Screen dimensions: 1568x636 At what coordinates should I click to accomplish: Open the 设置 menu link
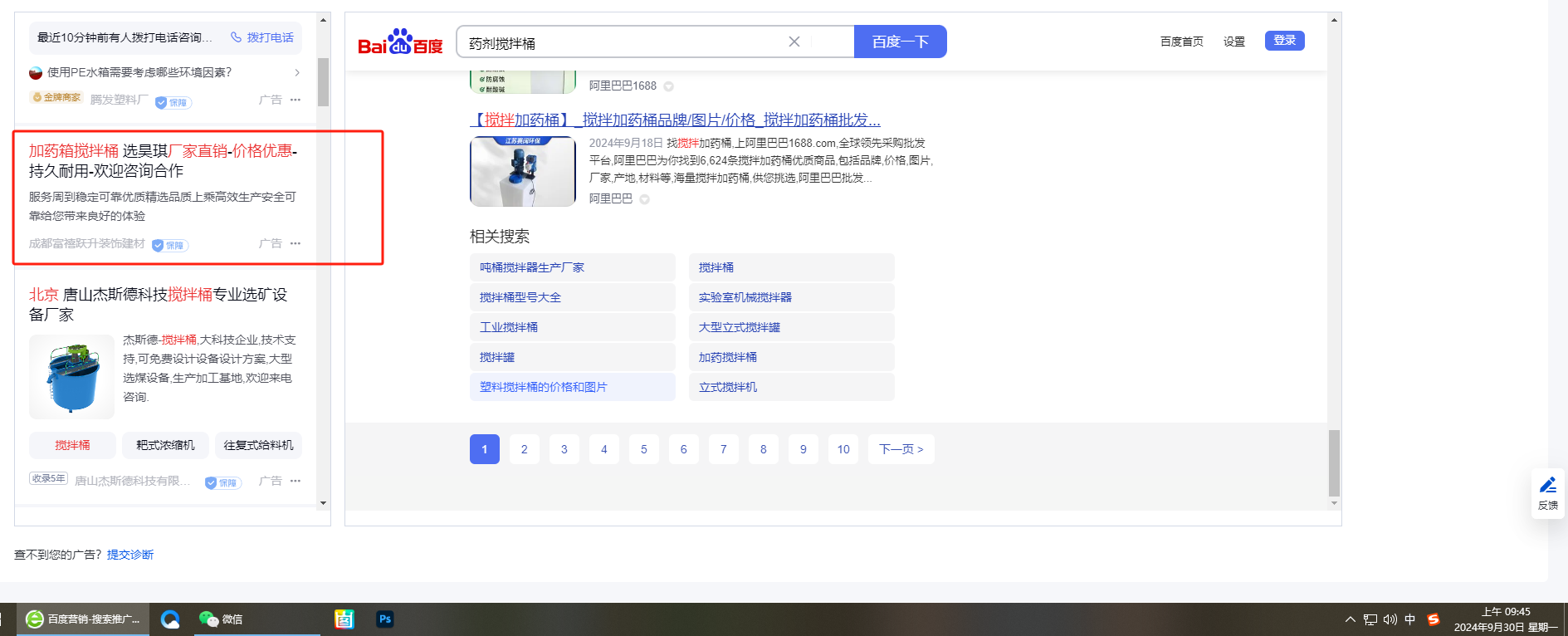pos(1234,42)
